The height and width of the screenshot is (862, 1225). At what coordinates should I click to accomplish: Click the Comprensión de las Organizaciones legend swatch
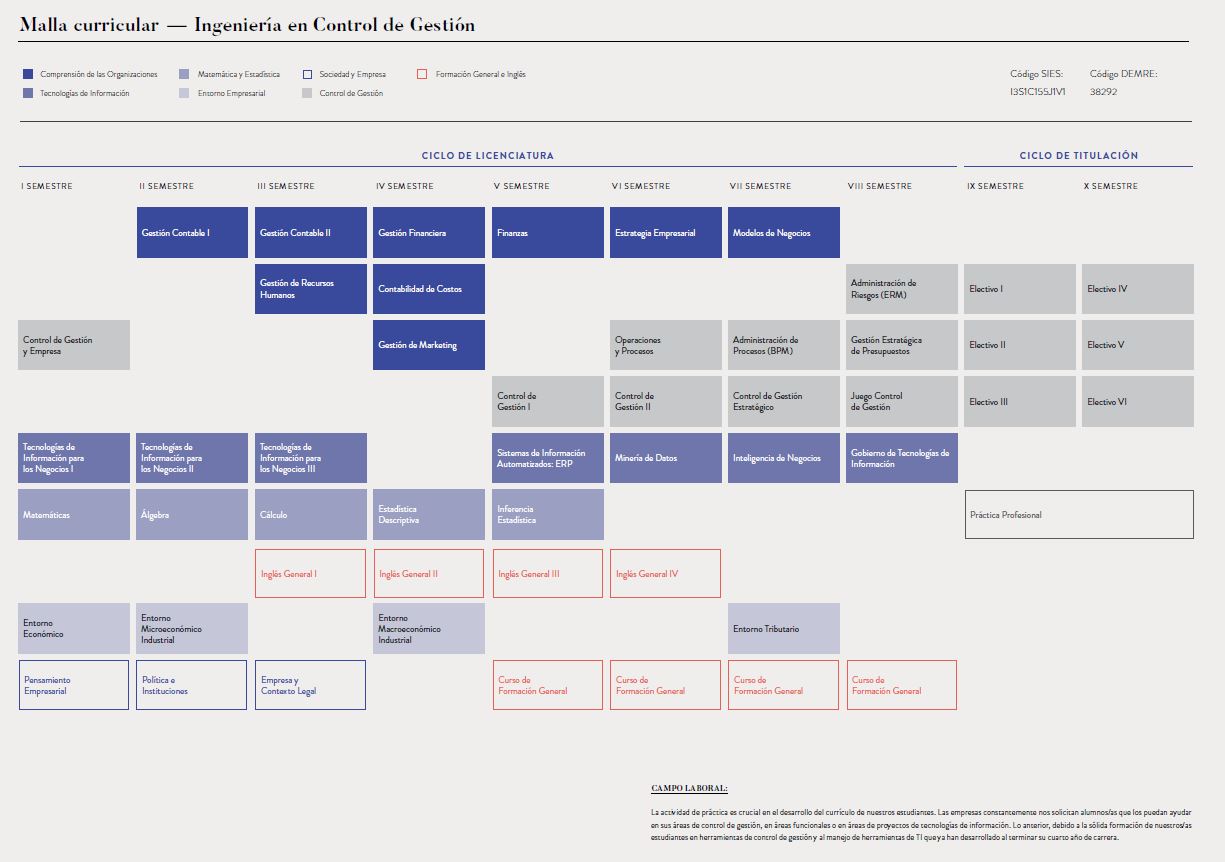(28, 74)
